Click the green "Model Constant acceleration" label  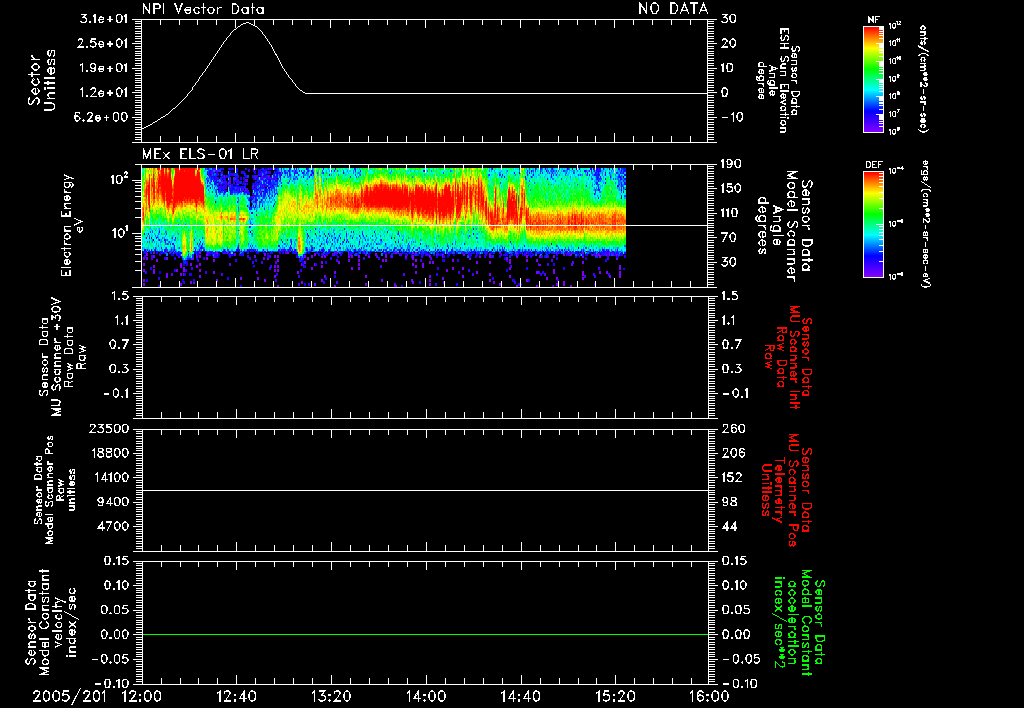[798, 624]
